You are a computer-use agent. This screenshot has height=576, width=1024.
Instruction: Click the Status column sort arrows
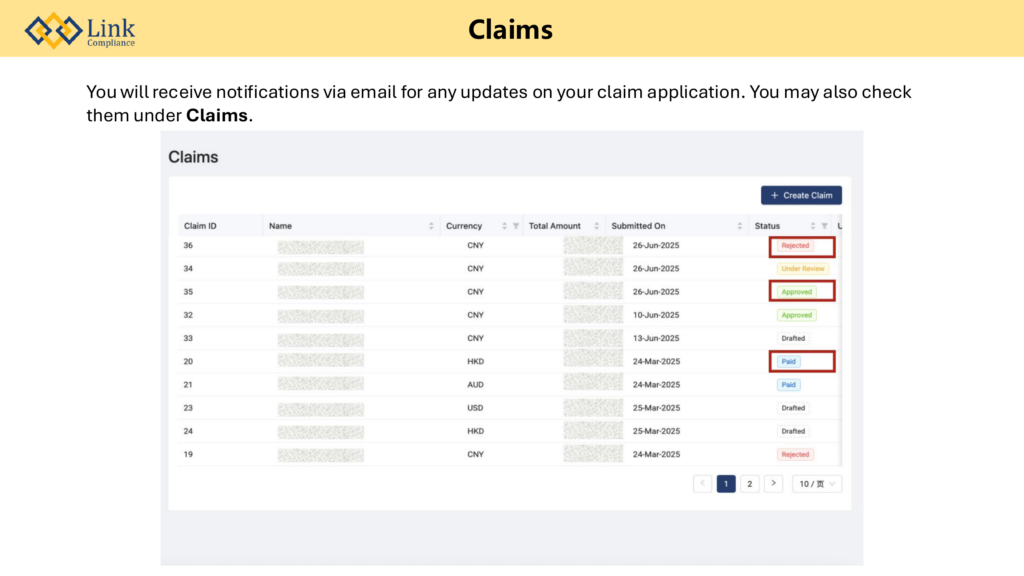[x=812, y=226]
